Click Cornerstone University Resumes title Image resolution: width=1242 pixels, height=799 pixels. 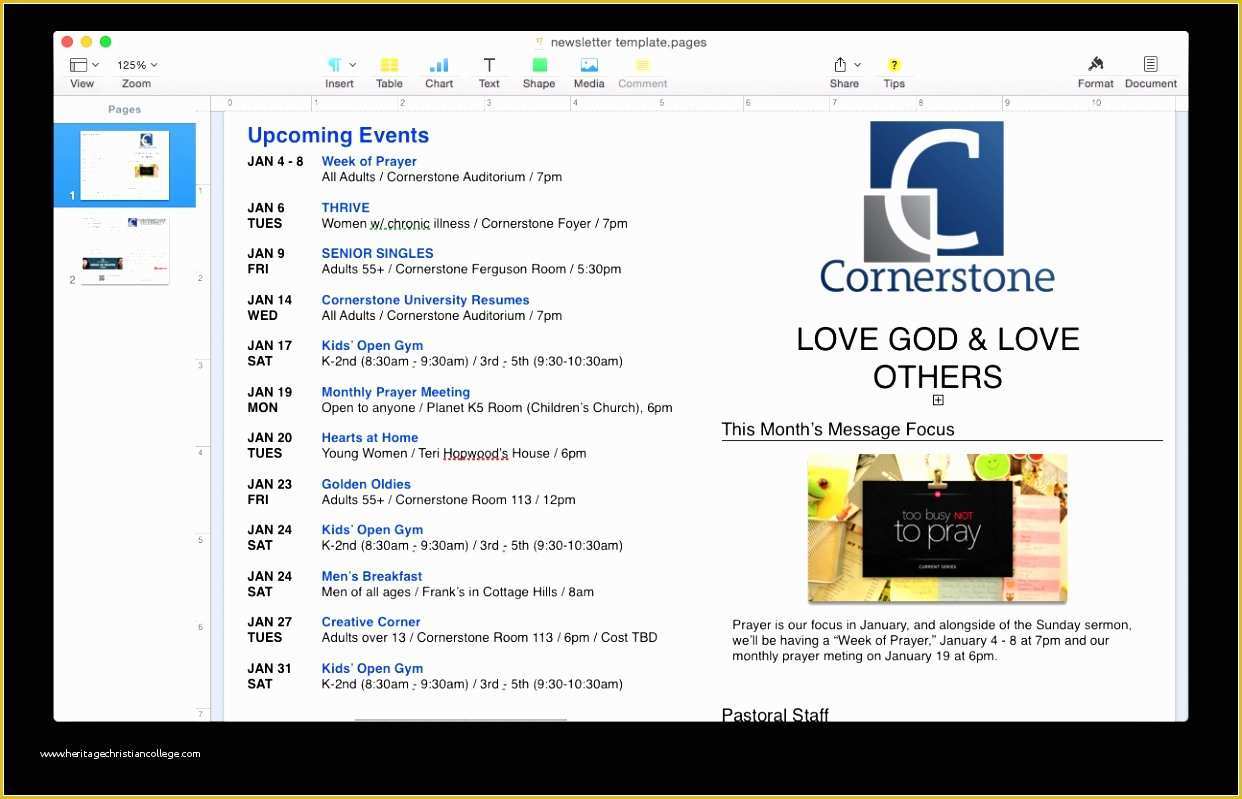(425, 300)
